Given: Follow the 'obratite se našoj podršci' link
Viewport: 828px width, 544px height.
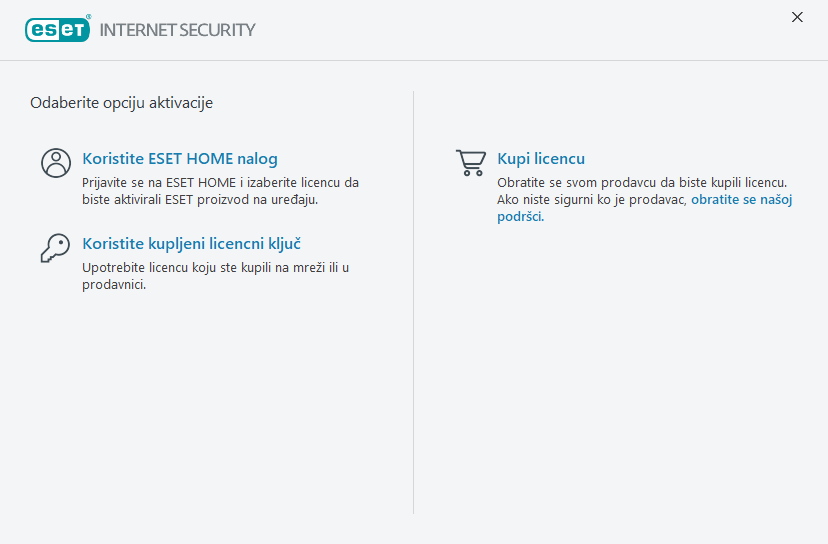Looking at the screenshot, I should pos(741,201).
